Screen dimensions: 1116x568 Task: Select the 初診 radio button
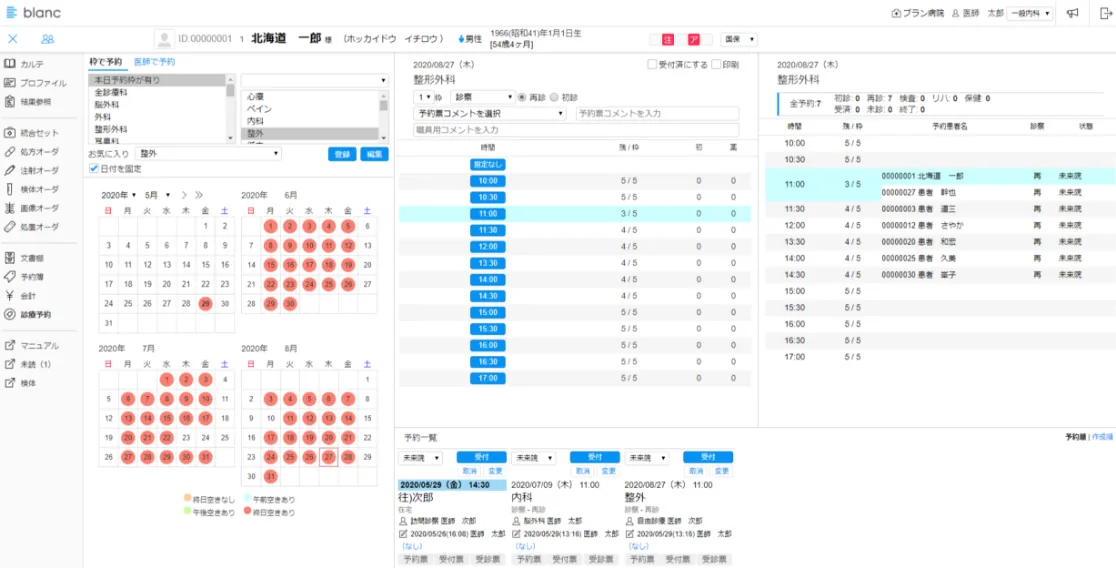point(554,97)
